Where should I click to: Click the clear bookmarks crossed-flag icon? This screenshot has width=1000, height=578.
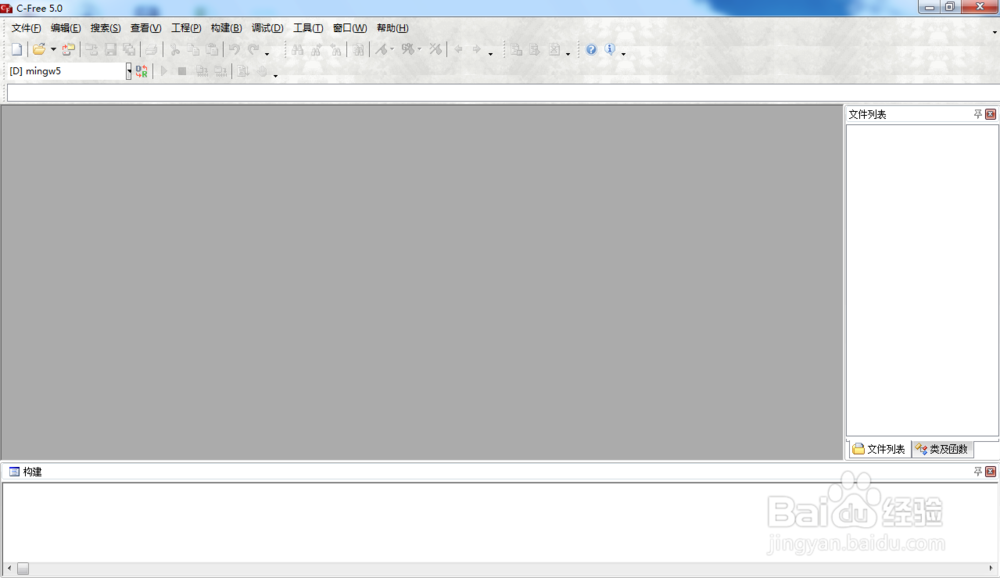[x=435, y=49]
